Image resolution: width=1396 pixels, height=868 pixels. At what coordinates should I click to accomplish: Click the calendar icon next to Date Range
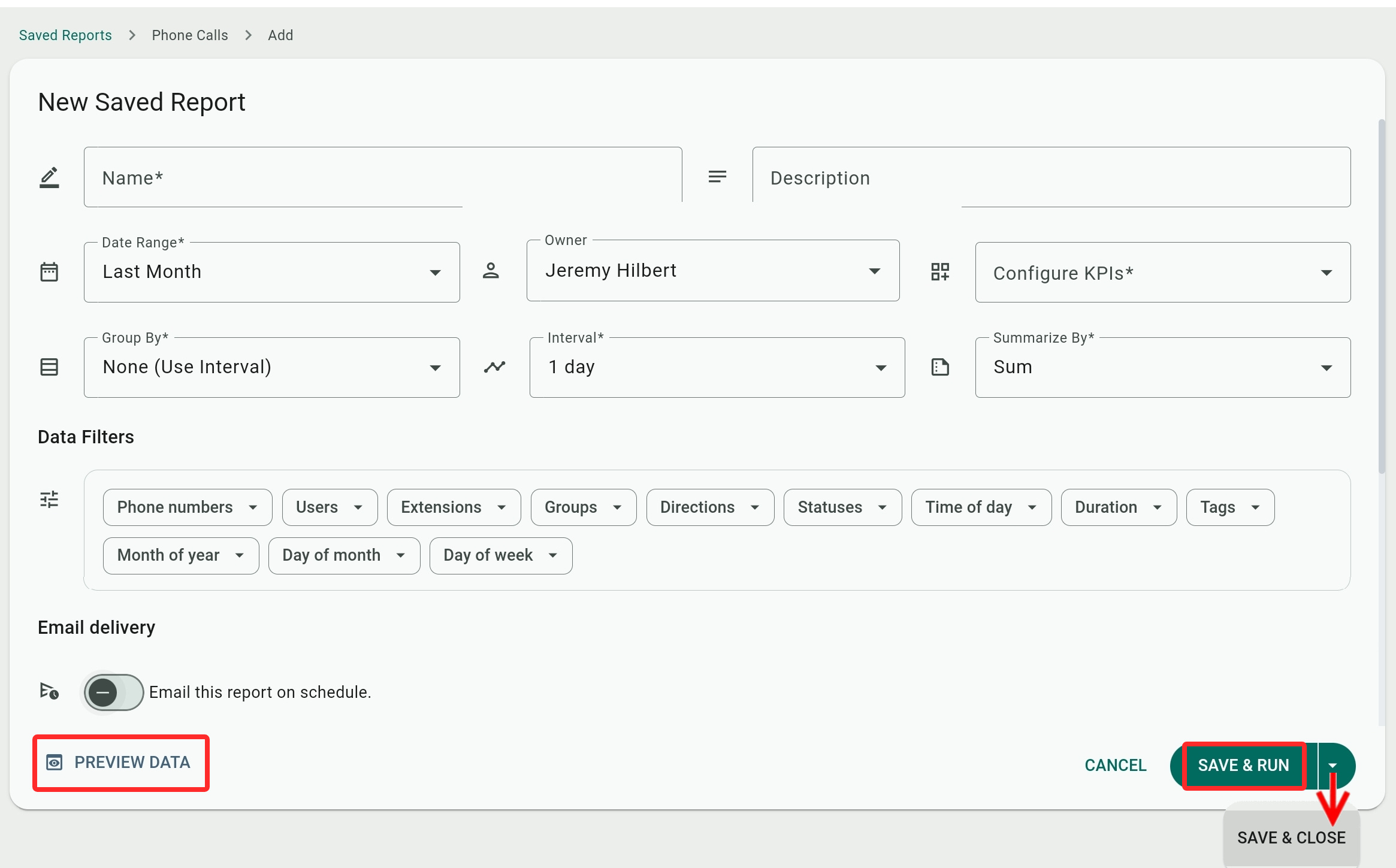pyautogui.click(x=49, y=272)
